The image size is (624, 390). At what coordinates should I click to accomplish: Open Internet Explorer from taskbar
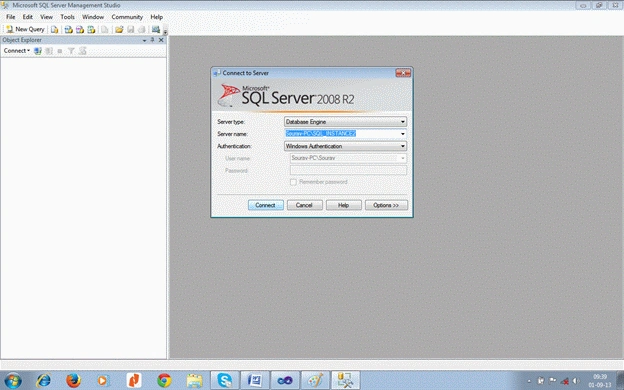43,380
